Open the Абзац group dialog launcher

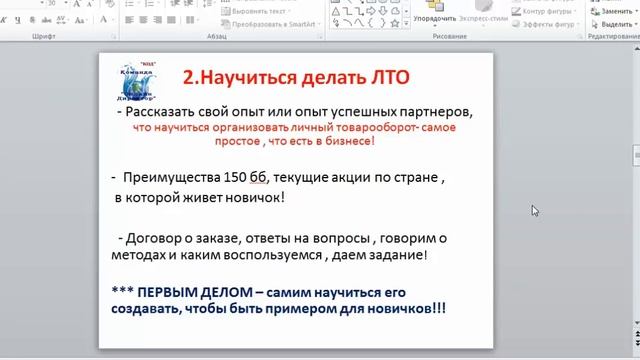tap(320, 37)
